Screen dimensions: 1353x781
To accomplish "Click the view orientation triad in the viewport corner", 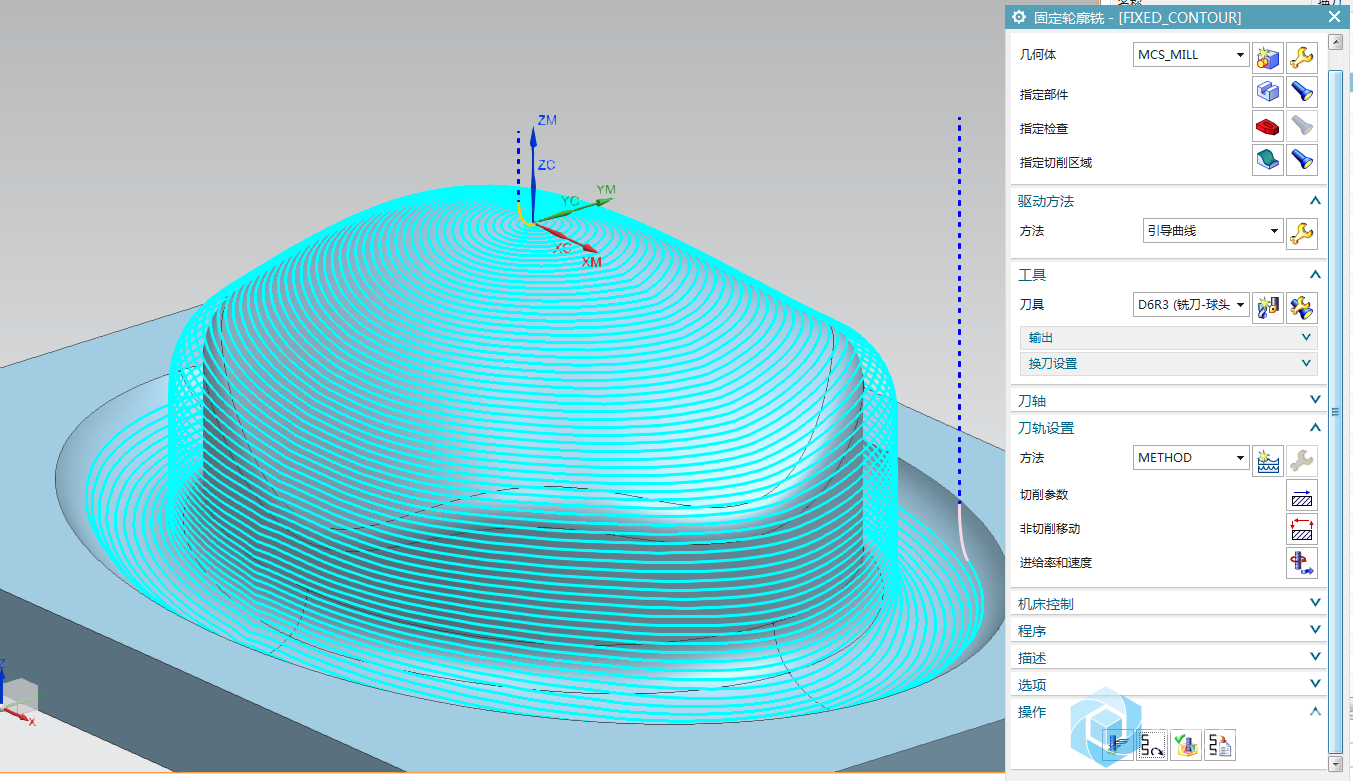I will click(18, 695).
